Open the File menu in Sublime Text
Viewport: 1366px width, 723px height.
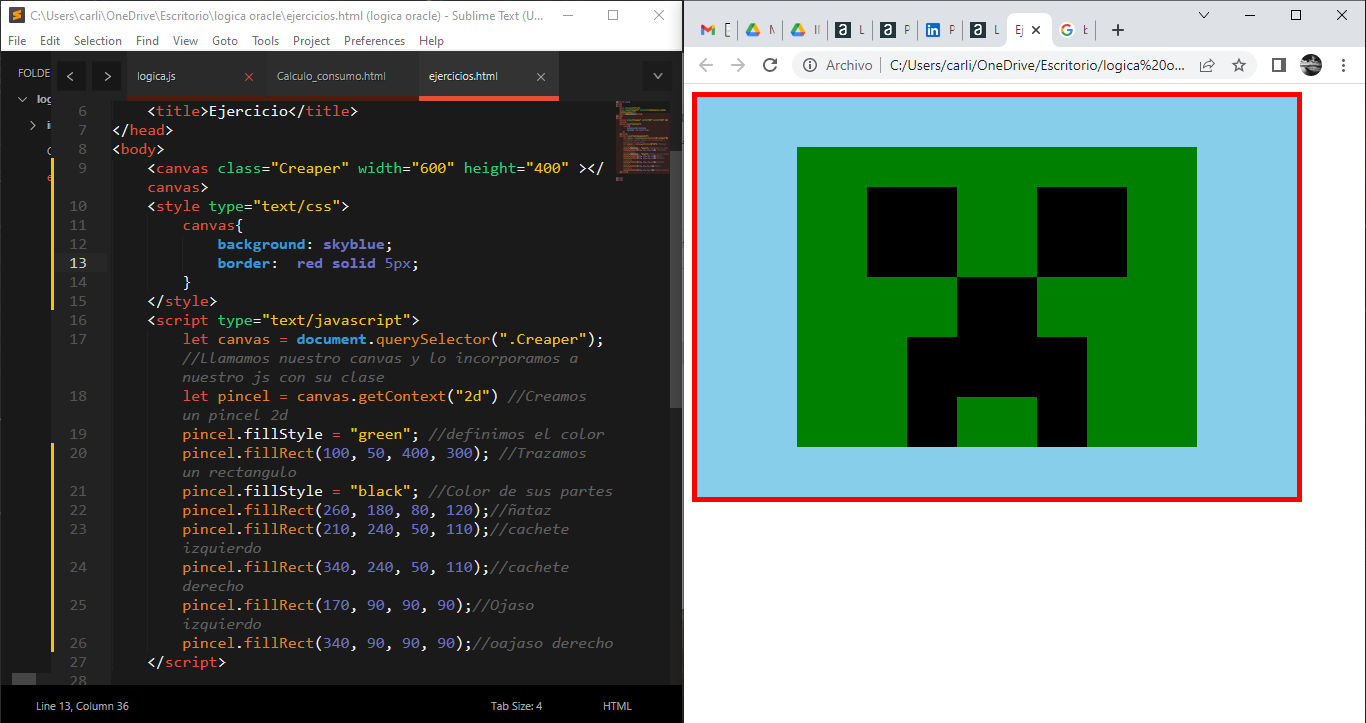click(x=17, y=41)
